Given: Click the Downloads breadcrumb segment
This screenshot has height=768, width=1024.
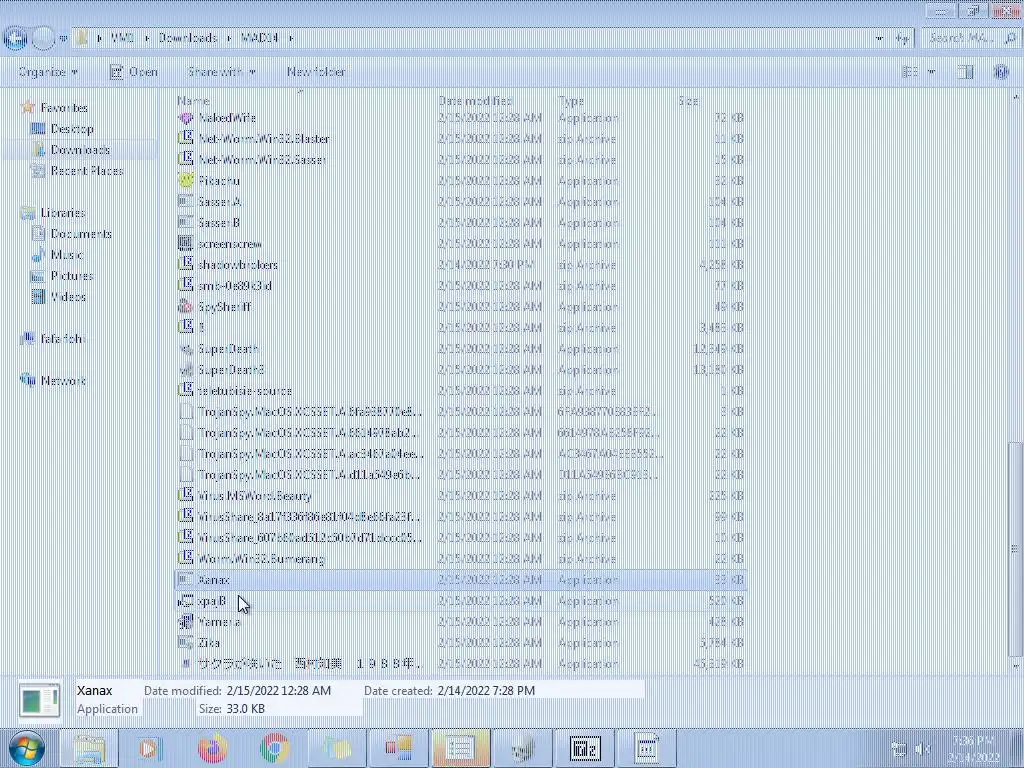Looking at the screenshot, I should click(x=188, y=39).
